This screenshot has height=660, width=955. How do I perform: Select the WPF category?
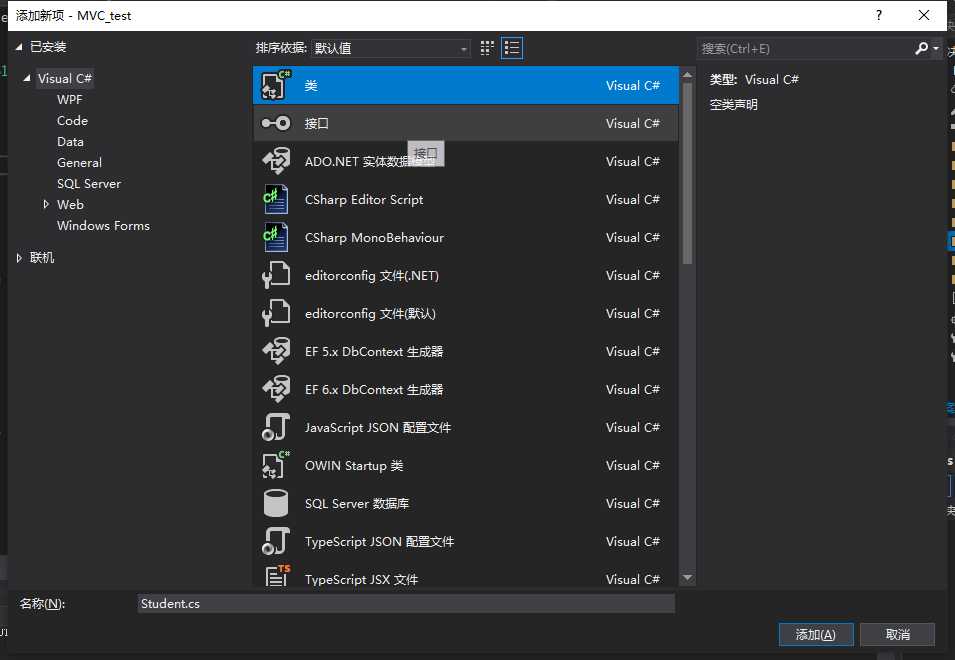click(x=69, y=100)
